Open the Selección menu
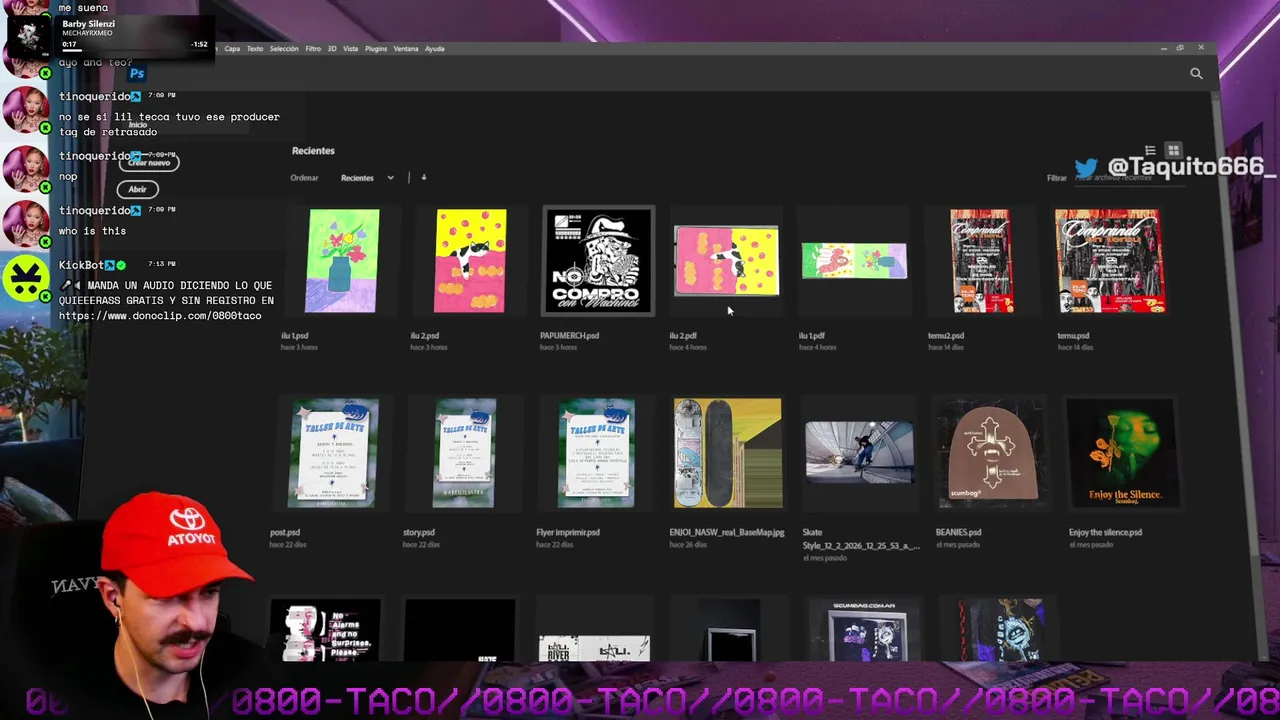The width and height of the screenshot is (1280, 720). (x=284, y=48)
